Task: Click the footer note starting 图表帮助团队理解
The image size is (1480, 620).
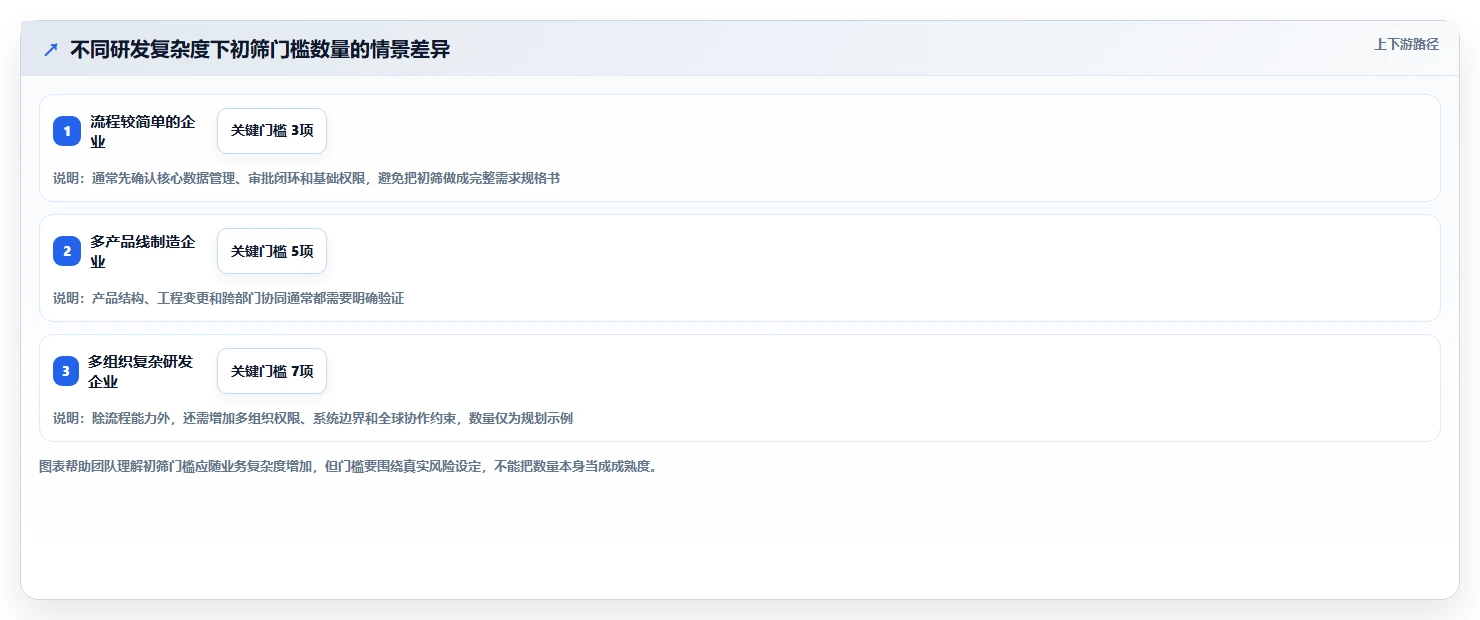Action: 347,466
